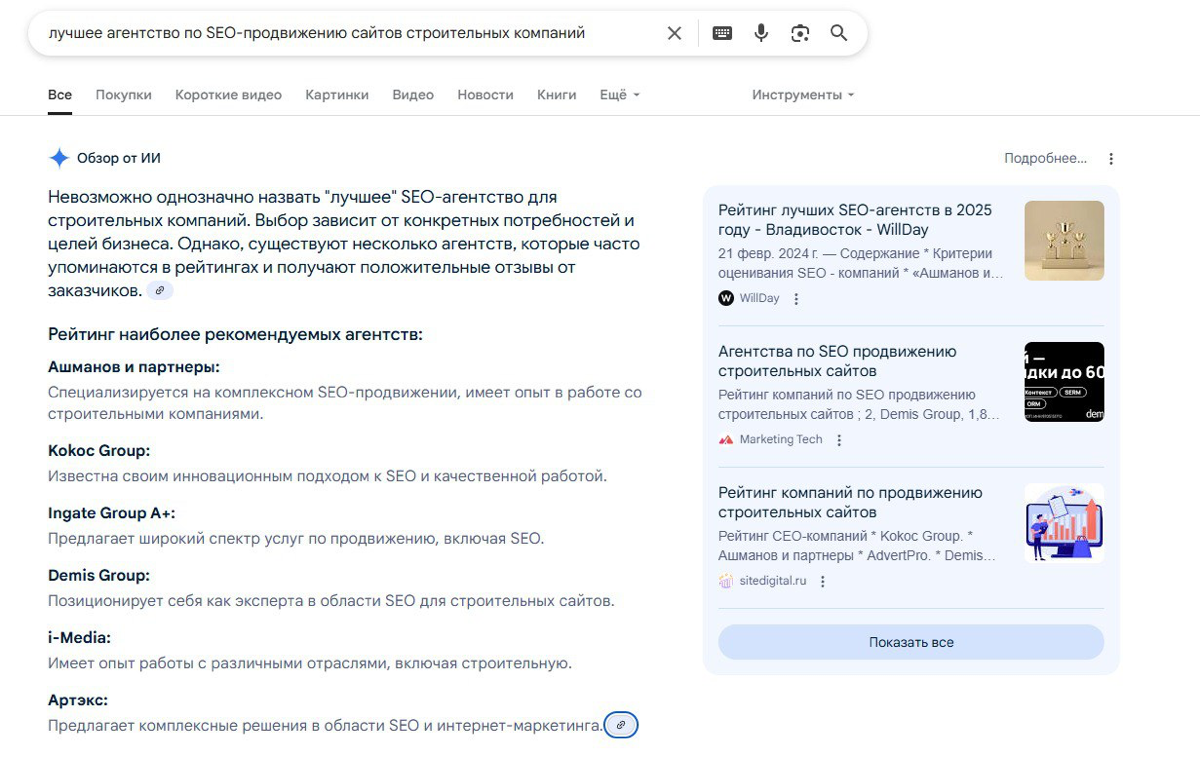Click the Обзор от ИИ label
1200x757 pixels.
point(119,158)
